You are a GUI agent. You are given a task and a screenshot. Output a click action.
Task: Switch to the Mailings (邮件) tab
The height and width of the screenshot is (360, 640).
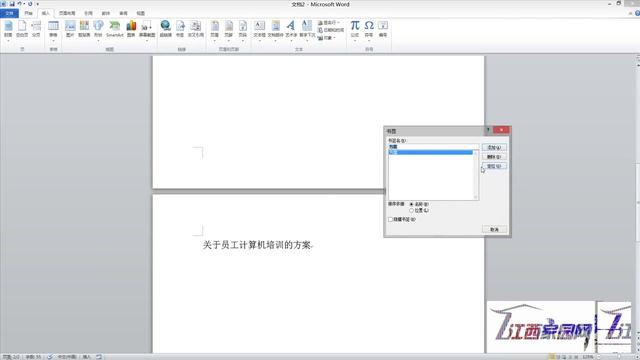pyautogui.click(x=106, y=13)
